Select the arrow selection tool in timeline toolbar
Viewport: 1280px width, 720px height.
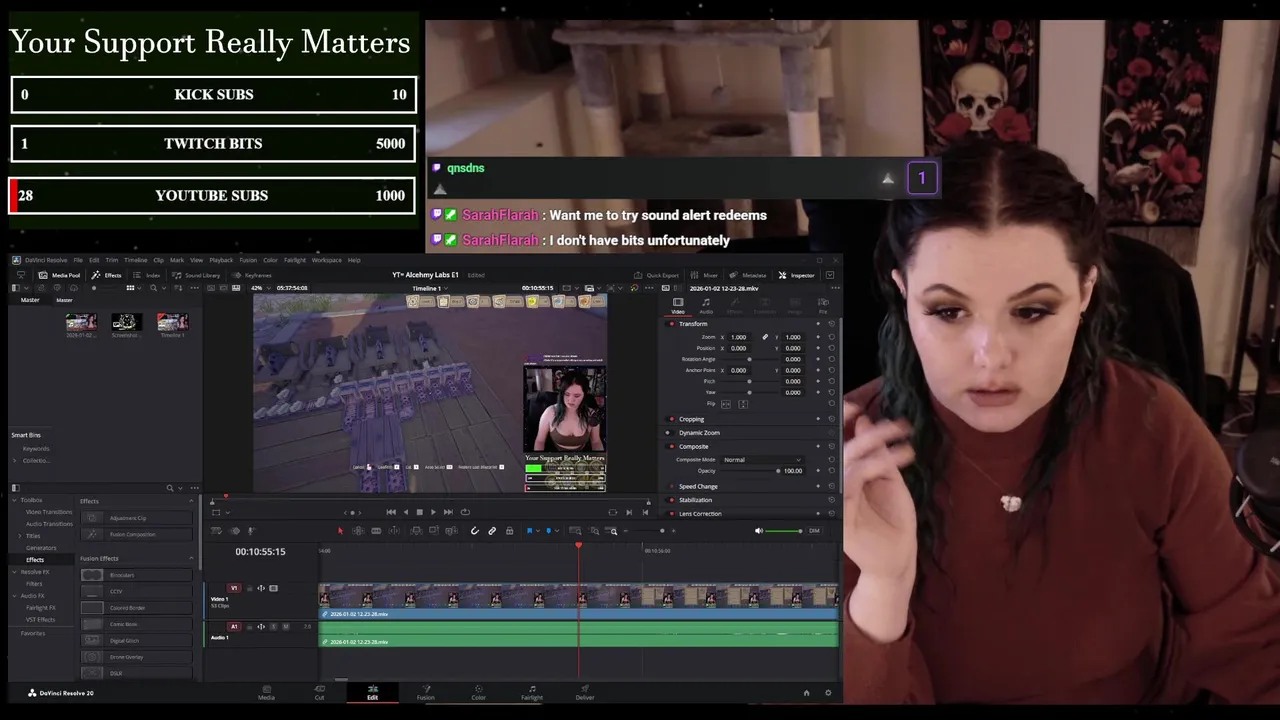(340, 531)
